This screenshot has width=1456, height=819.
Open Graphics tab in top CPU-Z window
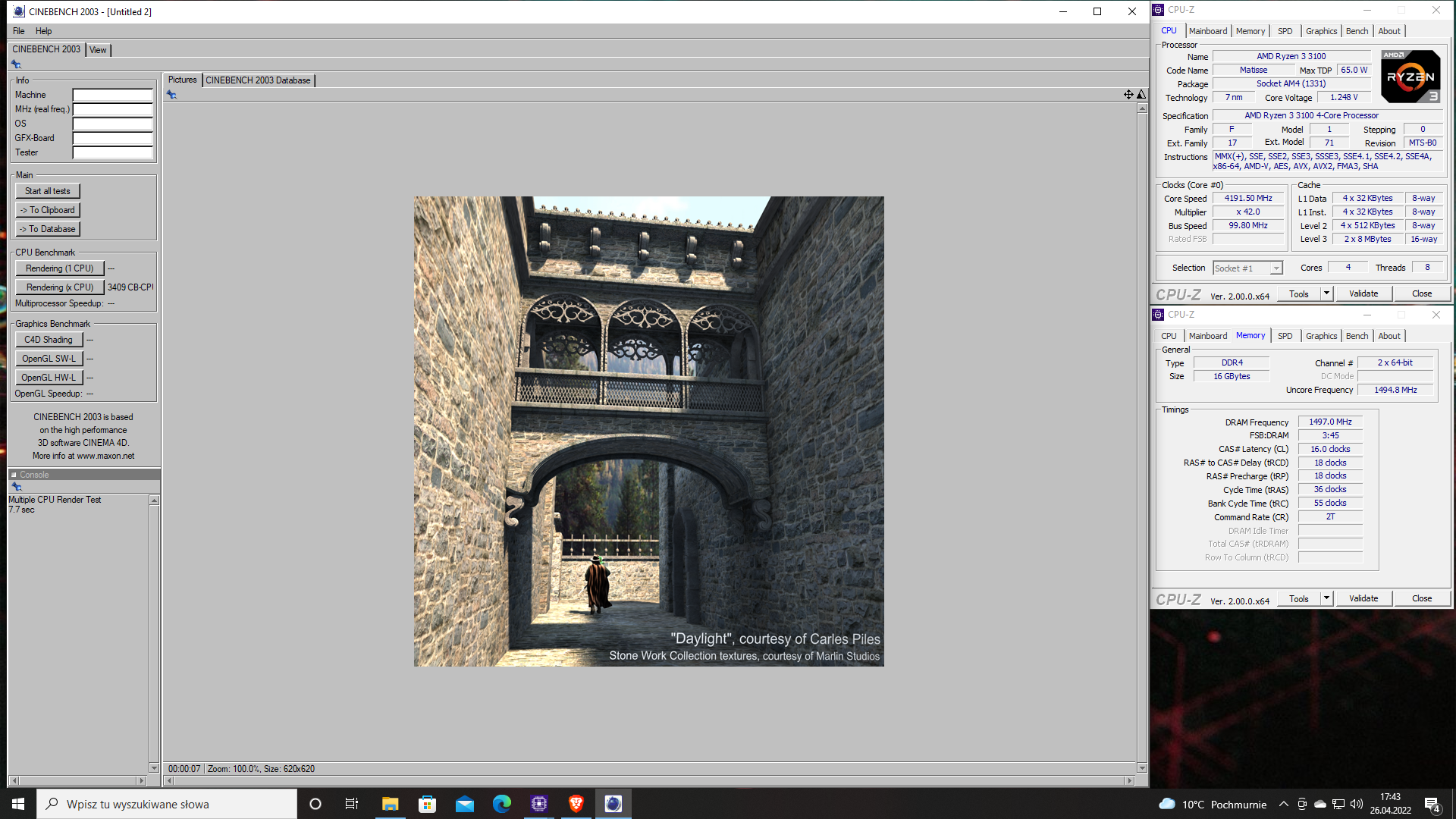point(1321,31)
